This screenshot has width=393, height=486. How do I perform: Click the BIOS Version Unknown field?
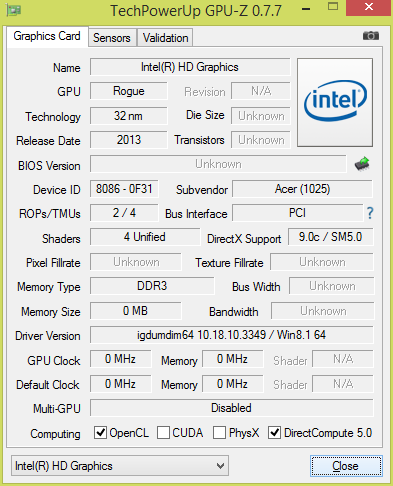pyautogui.click(x=218, y=164)
